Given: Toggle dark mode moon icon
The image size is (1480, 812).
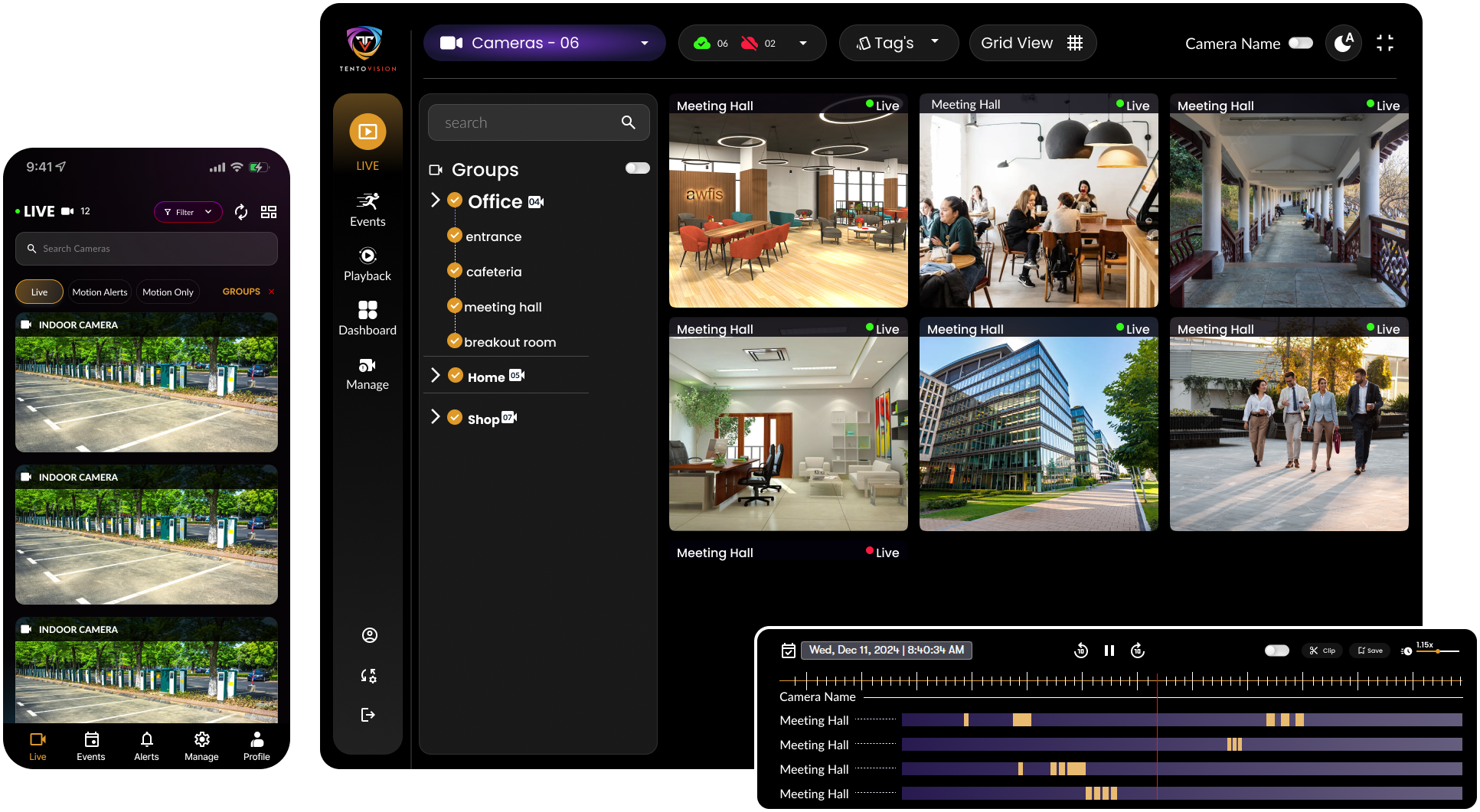Looking at the screenshot, I should click(1343, 44).
